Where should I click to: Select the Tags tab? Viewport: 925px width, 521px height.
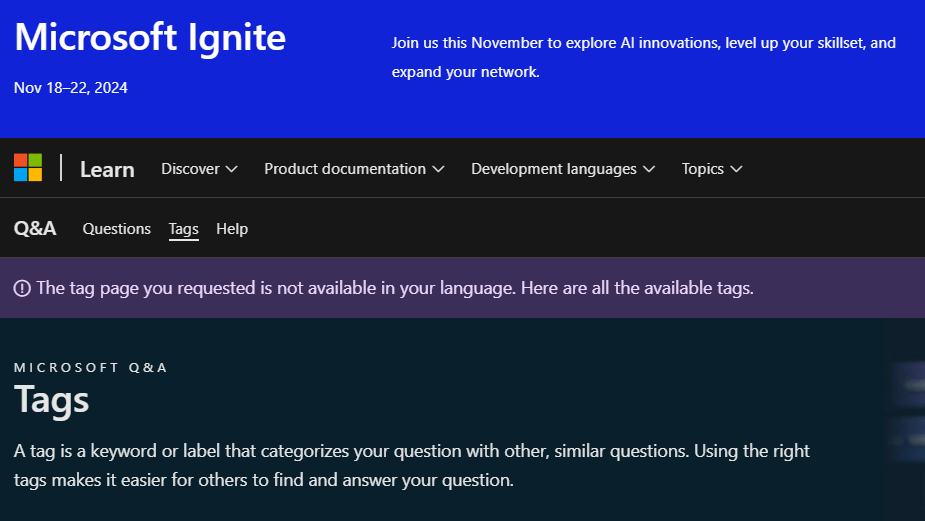(x=183, y=228)
